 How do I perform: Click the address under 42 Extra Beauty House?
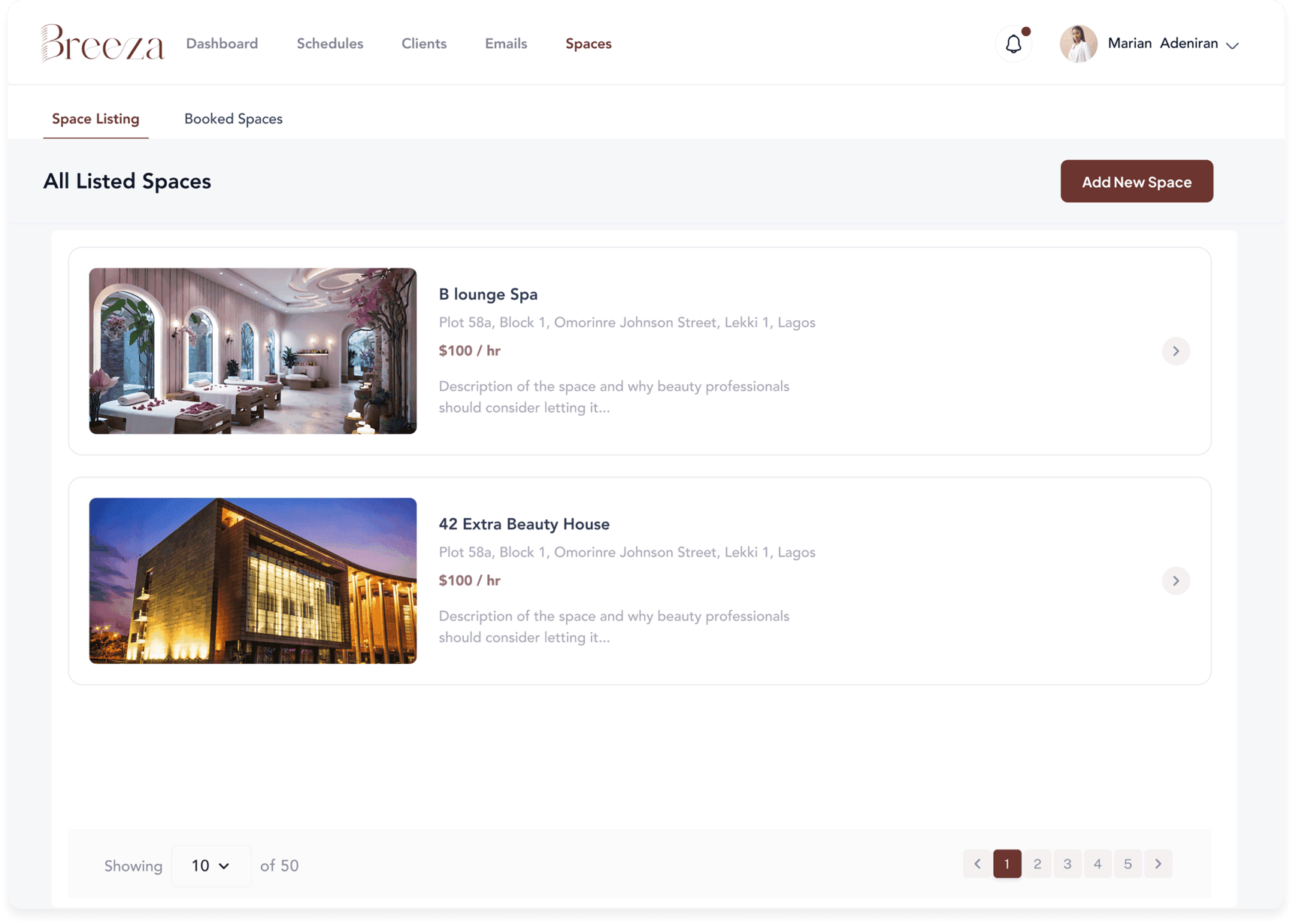(x=627, y=553)
